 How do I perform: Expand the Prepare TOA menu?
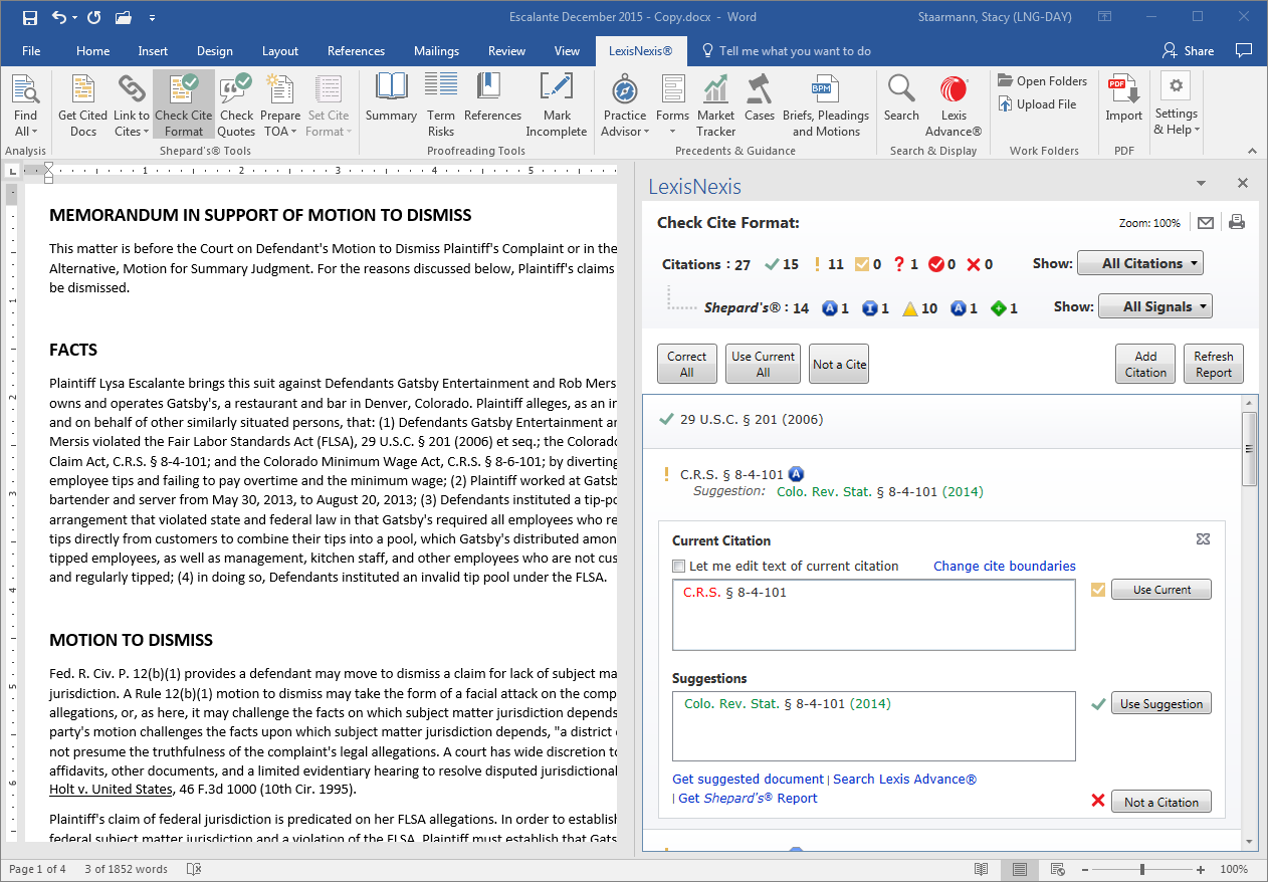(280, 106)
